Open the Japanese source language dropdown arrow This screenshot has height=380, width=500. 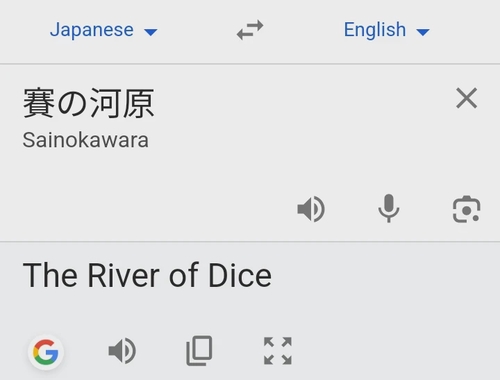click(x=151, y=32)
